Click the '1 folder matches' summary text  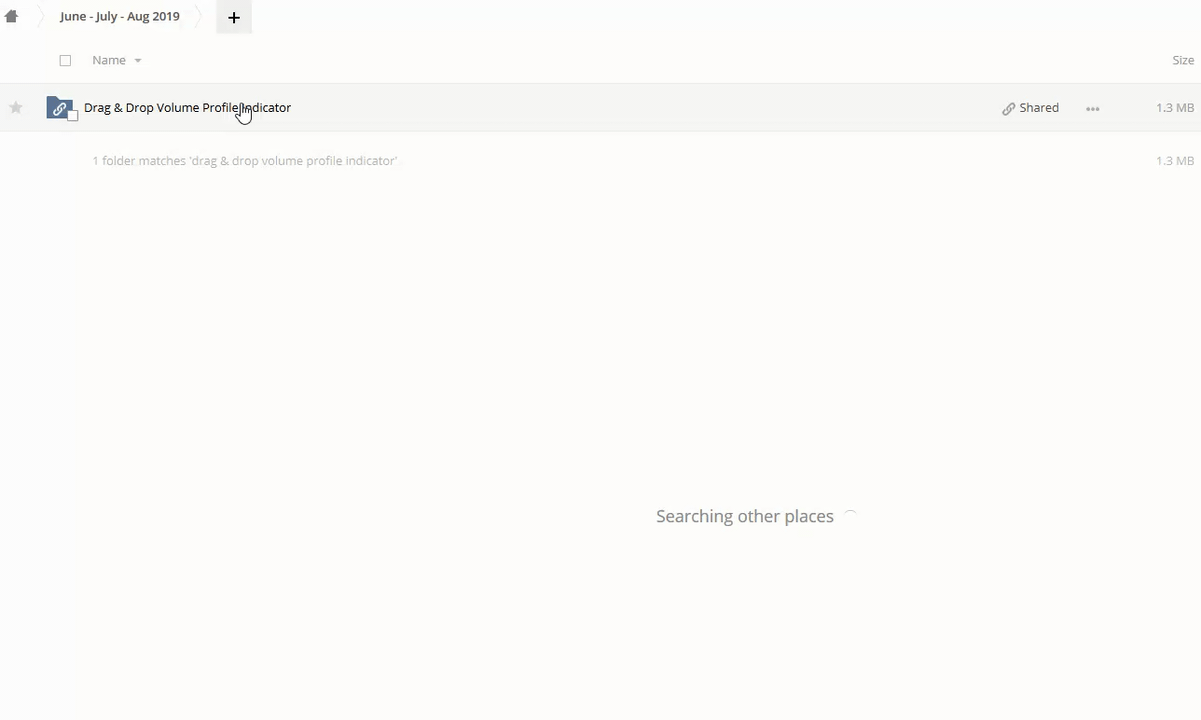[244, 160]
